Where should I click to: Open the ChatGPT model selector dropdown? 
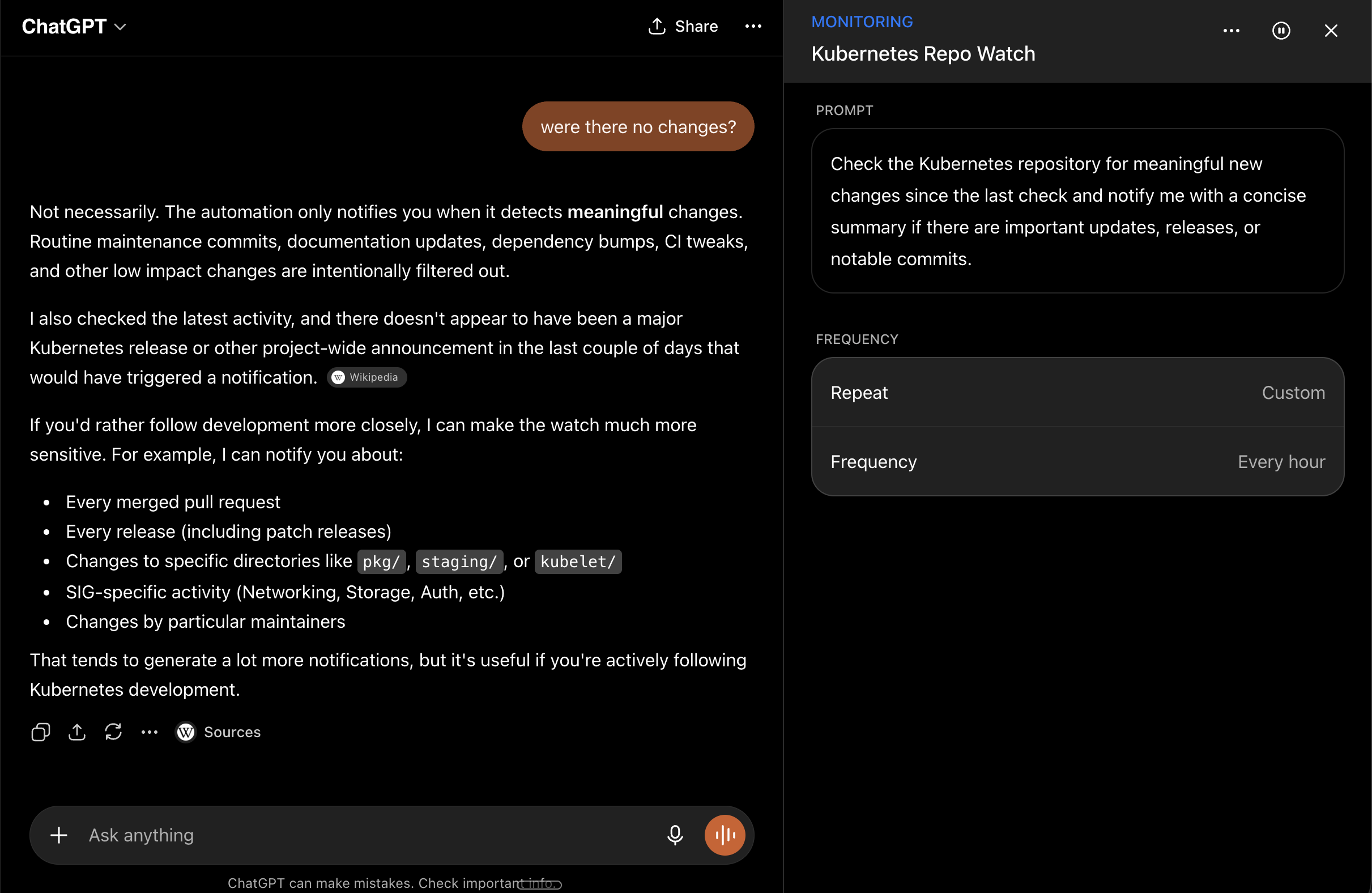(x=74, y=27)
